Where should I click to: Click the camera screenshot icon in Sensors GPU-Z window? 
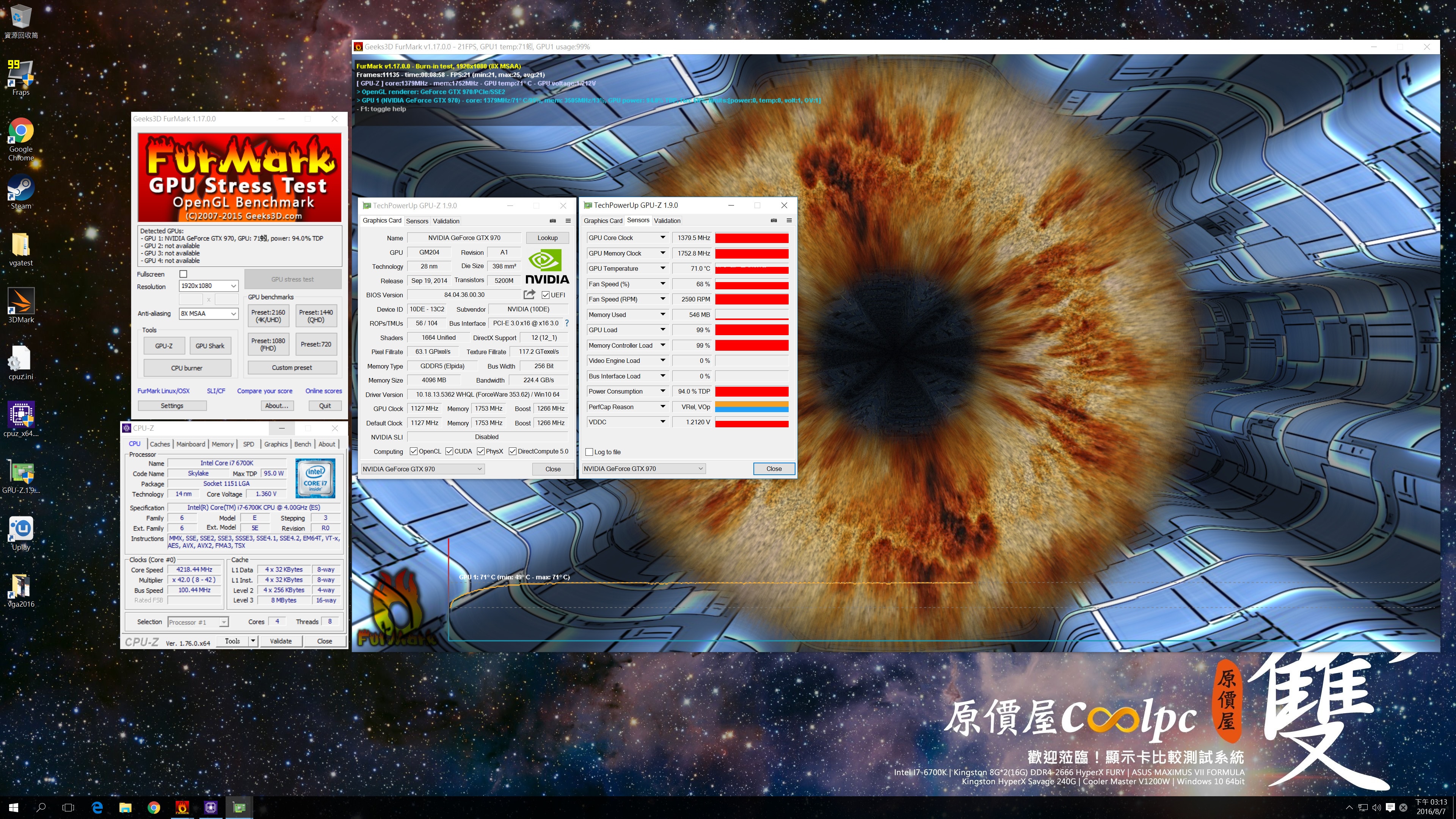[x=774, y=220]
